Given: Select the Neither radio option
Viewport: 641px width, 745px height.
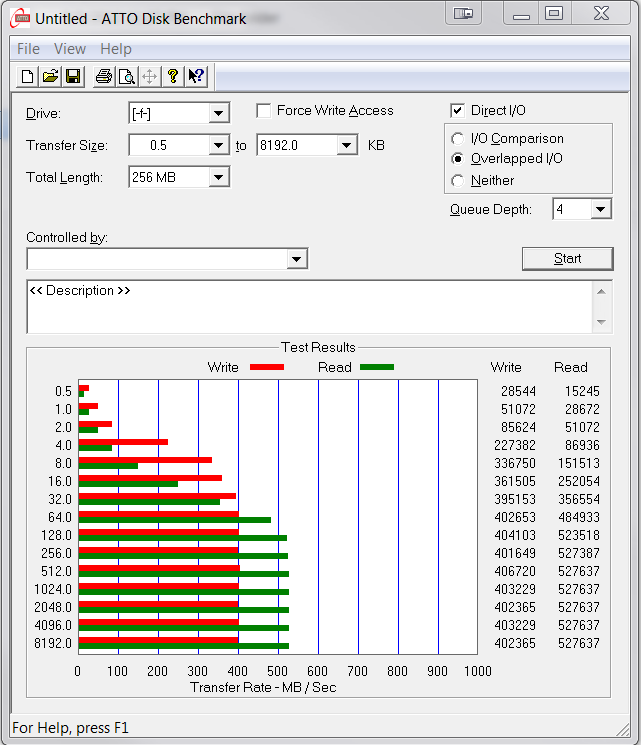Looking at the screenshot, I should 458,181.
